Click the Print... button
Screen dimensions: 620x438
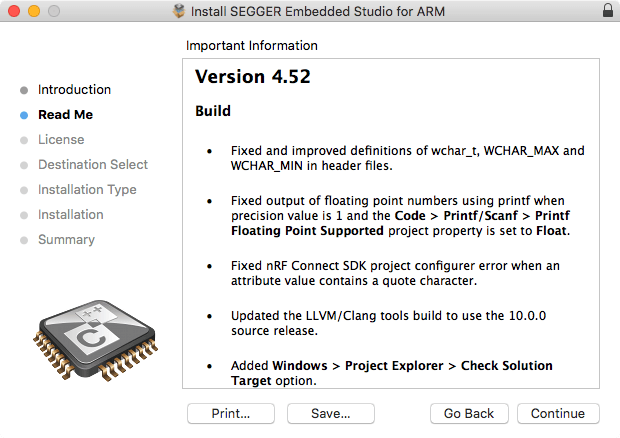(x=230, y=413)
